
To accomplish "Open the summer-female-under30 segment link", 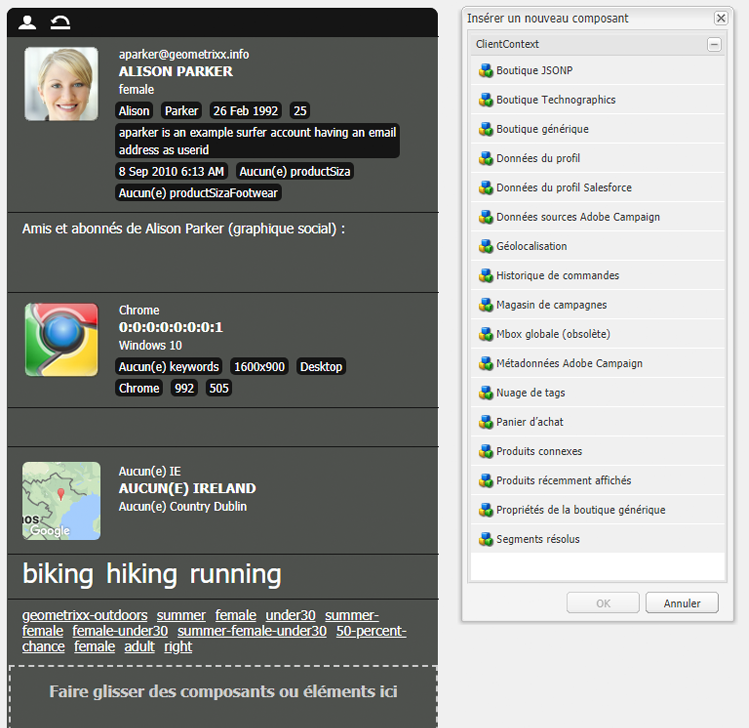I will point(252,631).
